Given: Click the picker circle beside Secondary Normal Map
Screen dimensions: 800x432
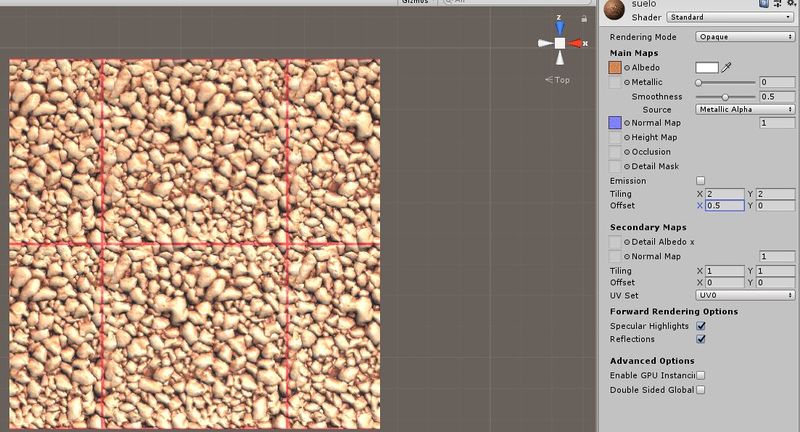Looking at the screenshot, I should (x=627, y=257).
